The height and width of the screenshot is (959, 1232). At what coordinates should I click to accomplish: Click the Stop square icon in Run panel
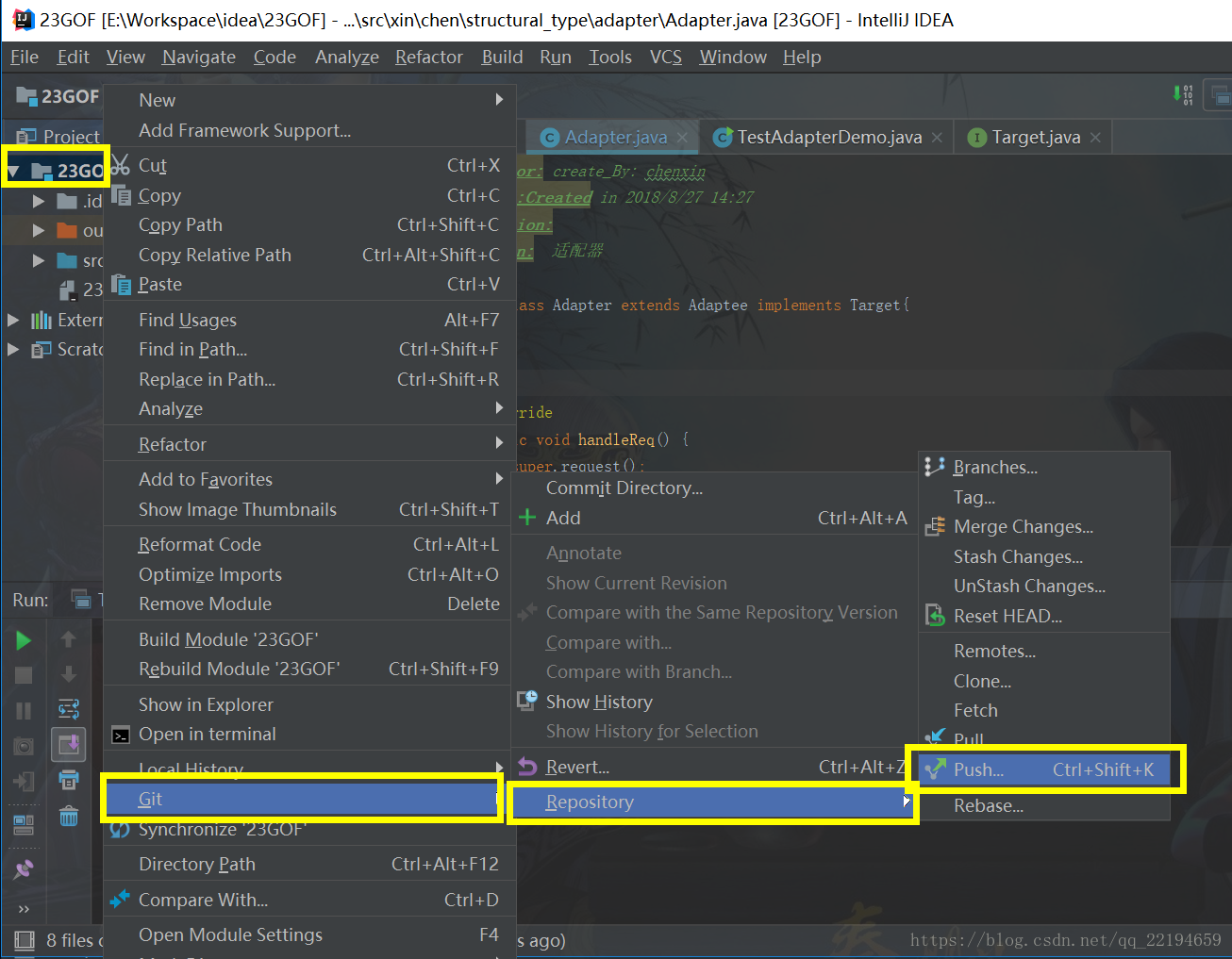tap(24, 675)
